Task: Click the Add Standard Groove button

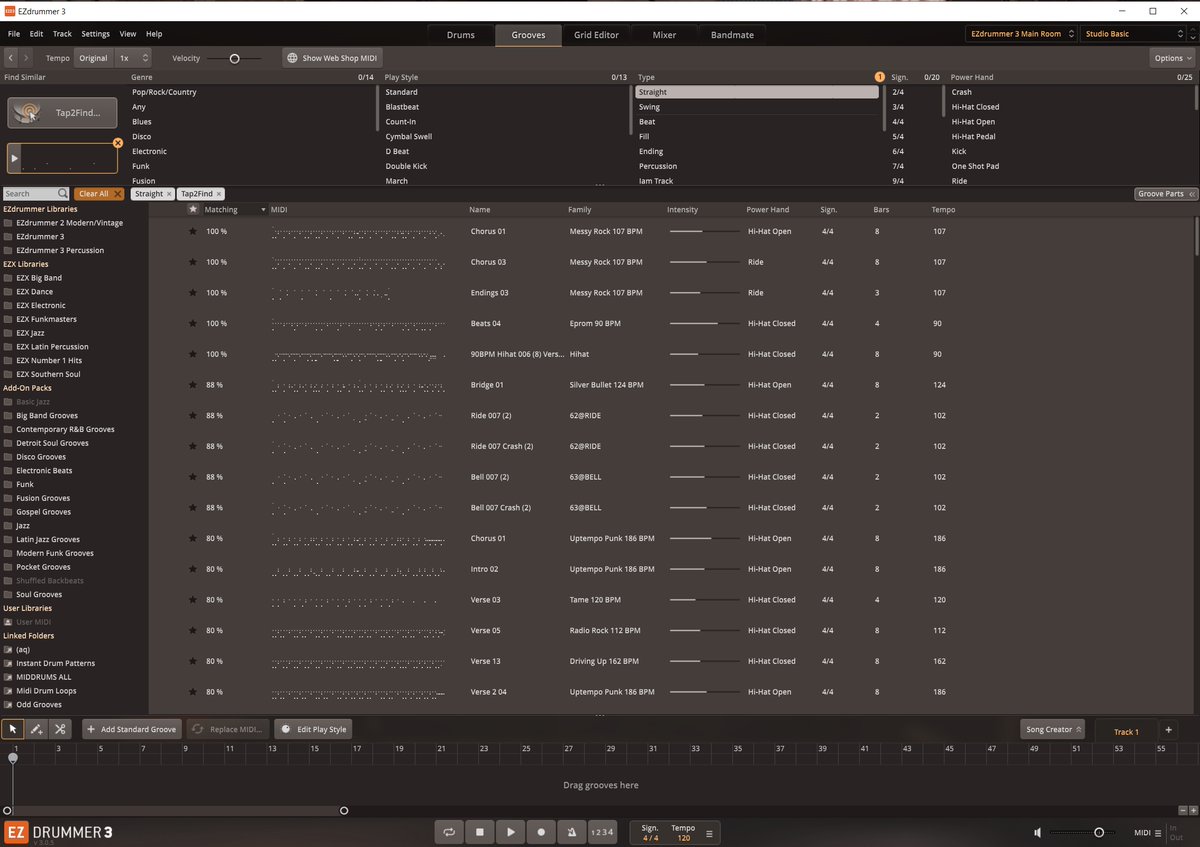Action: 131,729
